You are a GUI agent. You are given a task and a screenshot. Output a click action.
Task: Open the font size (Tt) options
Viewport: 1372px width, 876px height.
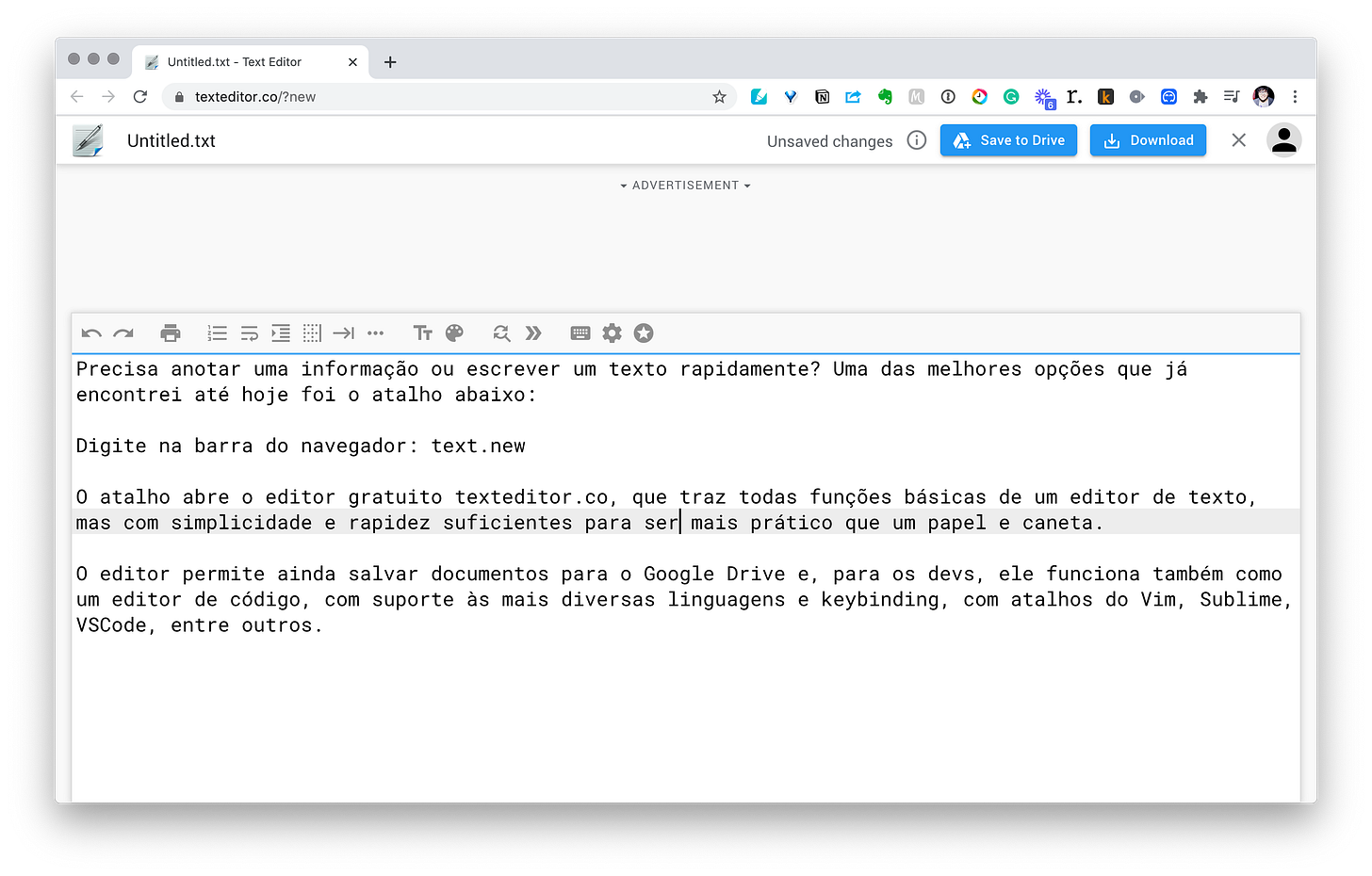423,333
